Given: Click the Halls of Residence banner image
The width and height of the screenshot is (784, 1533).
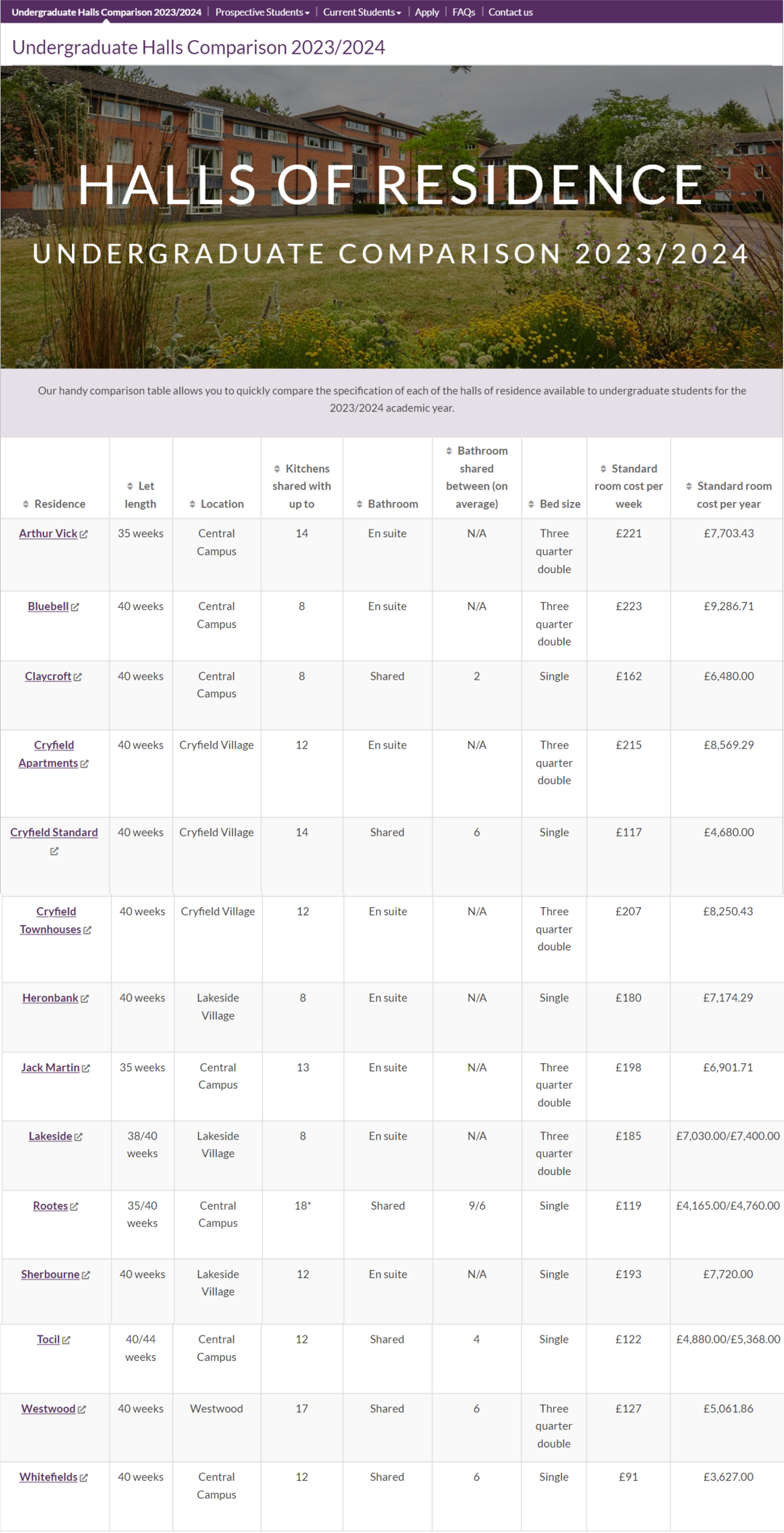Looking at the screenshot, I should [392, 217].
